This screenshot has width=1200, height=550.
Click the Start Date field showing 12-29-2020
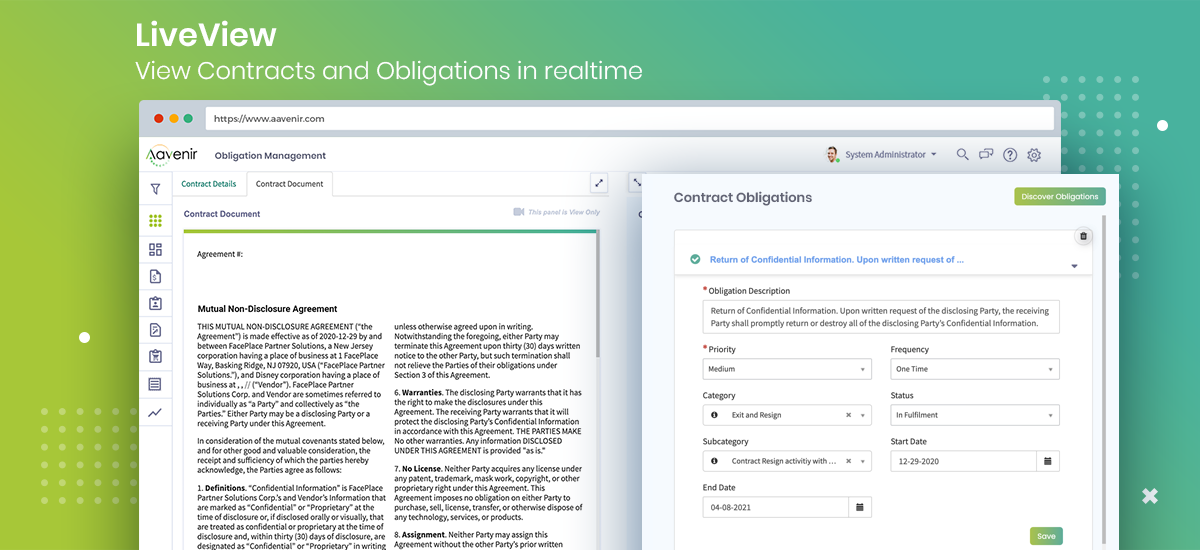[964, 461]
